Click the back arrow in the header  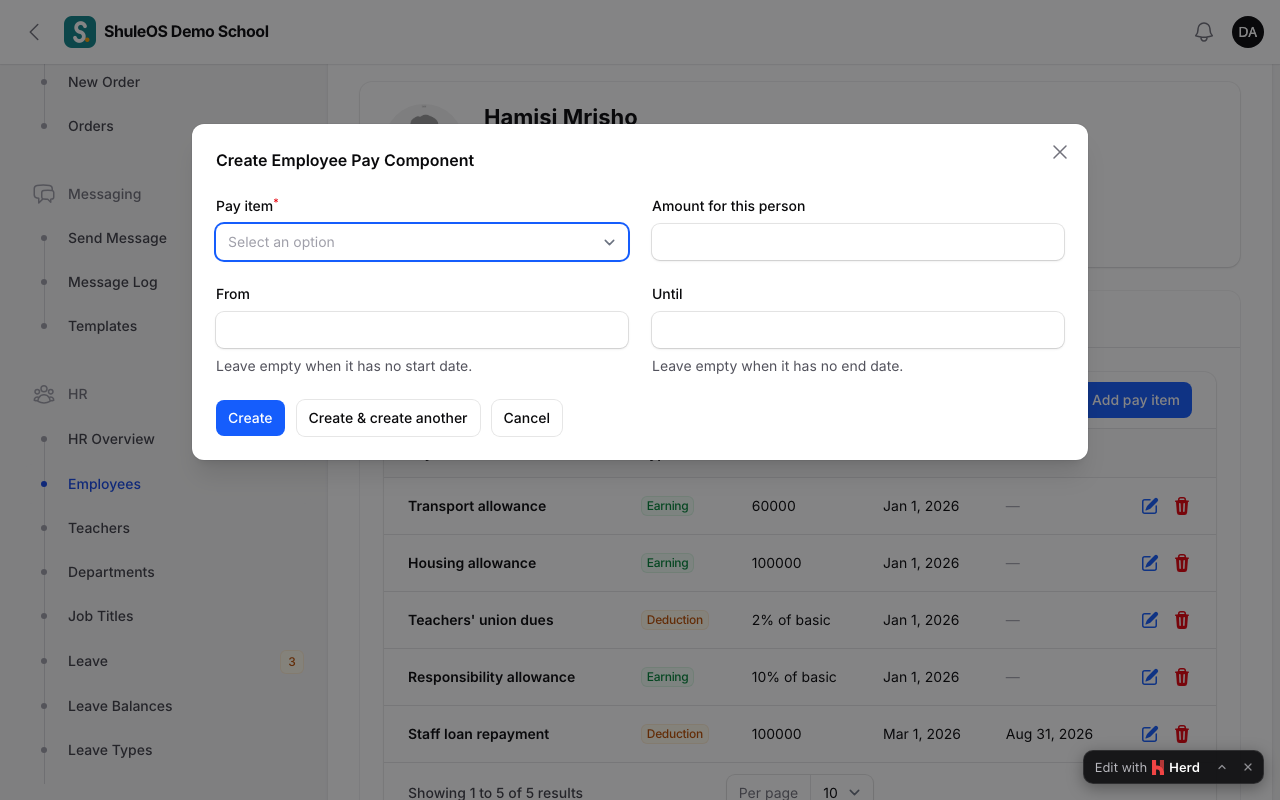click(34, 32)
